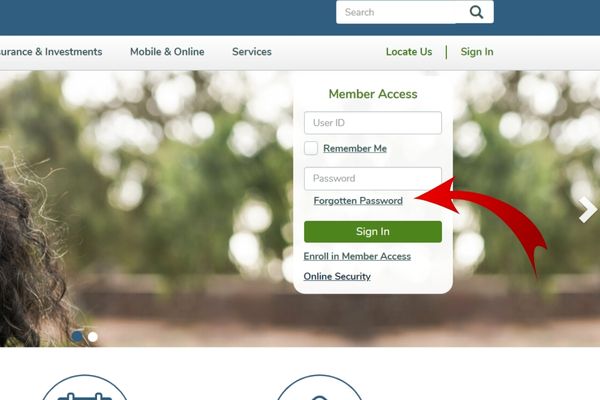The image size is (600, 400).
Task: Click Locate Us in navigation
Action: [409, 52]
